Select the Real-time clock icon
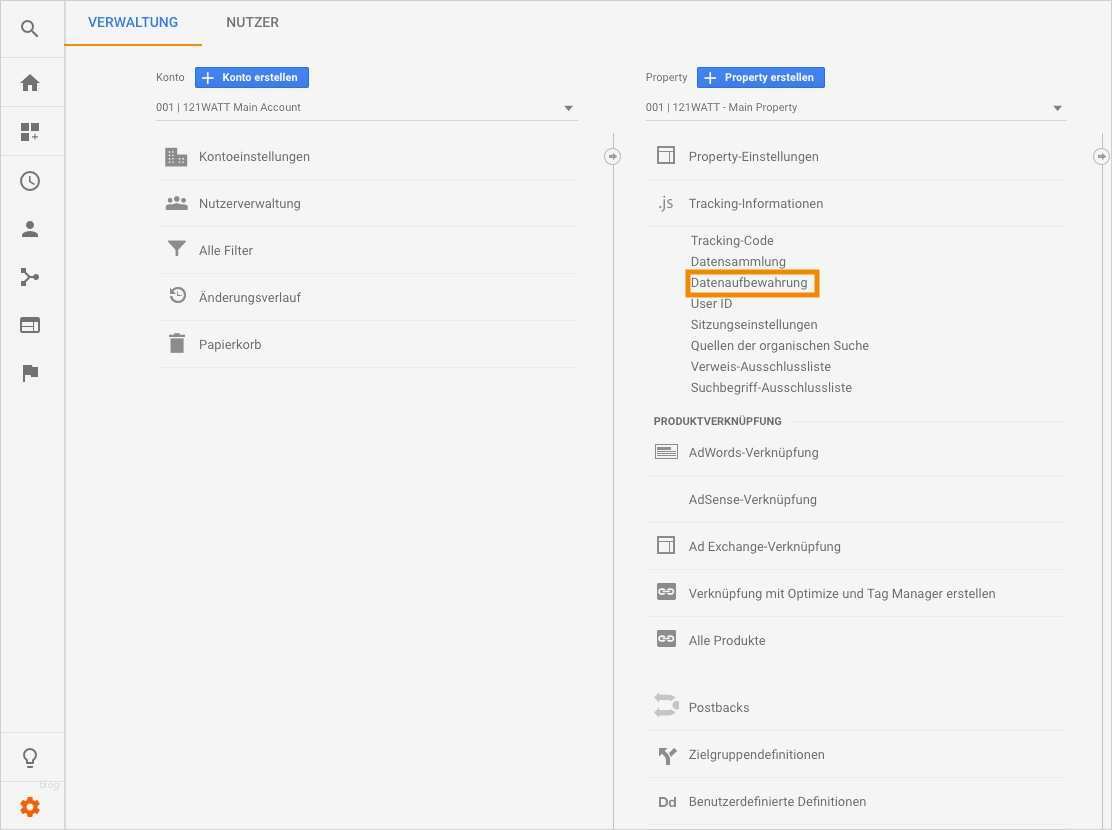Image resolution: width=1112 pixels, height=830 pixels. [x=29, y=180]
